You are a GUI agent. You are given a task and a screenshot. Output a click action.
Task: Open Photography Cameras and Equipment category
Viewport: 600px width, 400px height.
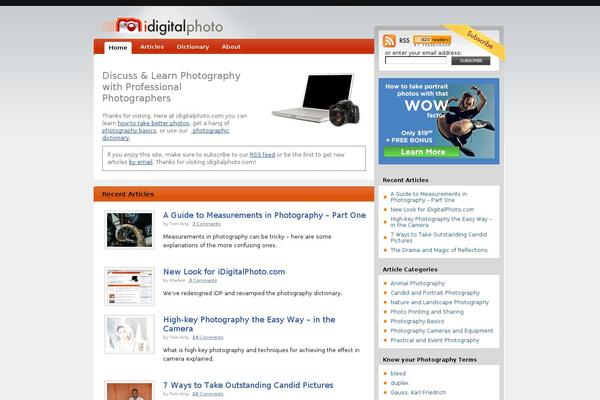[442, 331]
